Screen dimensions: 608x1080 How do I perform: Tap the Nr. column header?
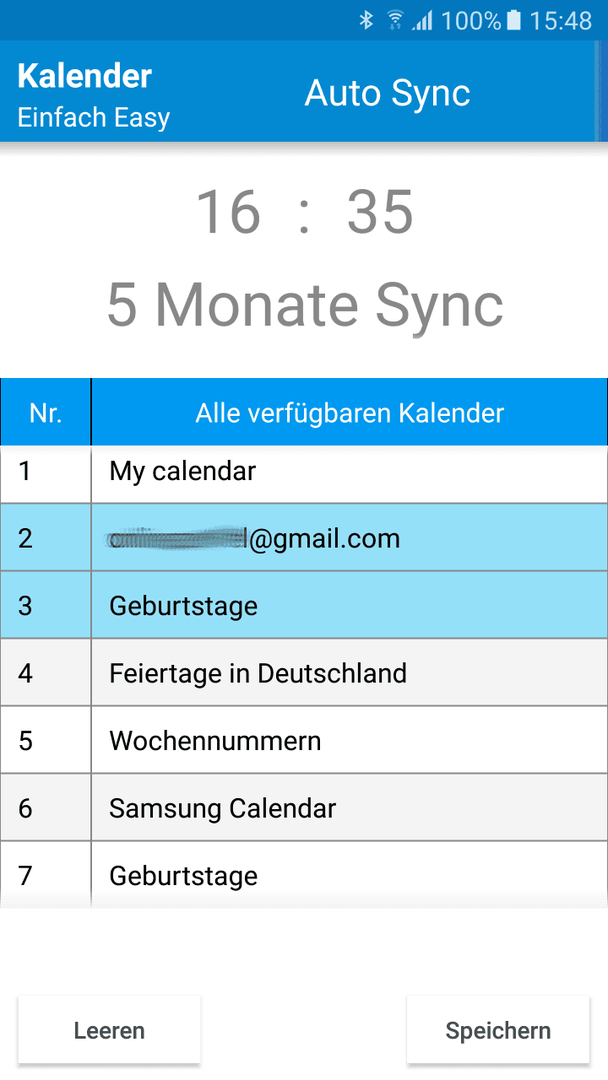45,413
